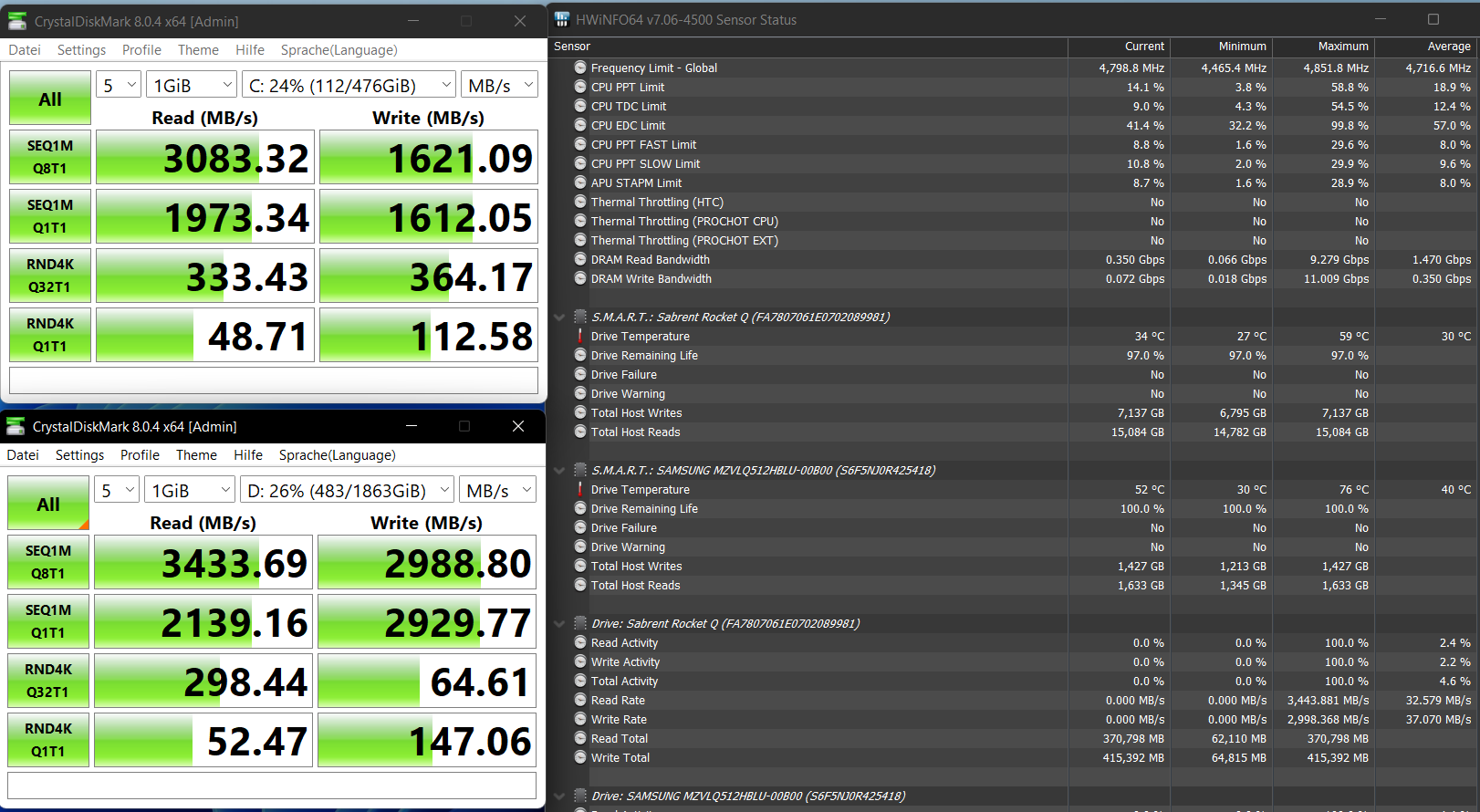Collapse the Drive: SAMSUNG MZVLQ512HBLU section at bottom
Screen dimensions: 1480x812
pos(559,796)
